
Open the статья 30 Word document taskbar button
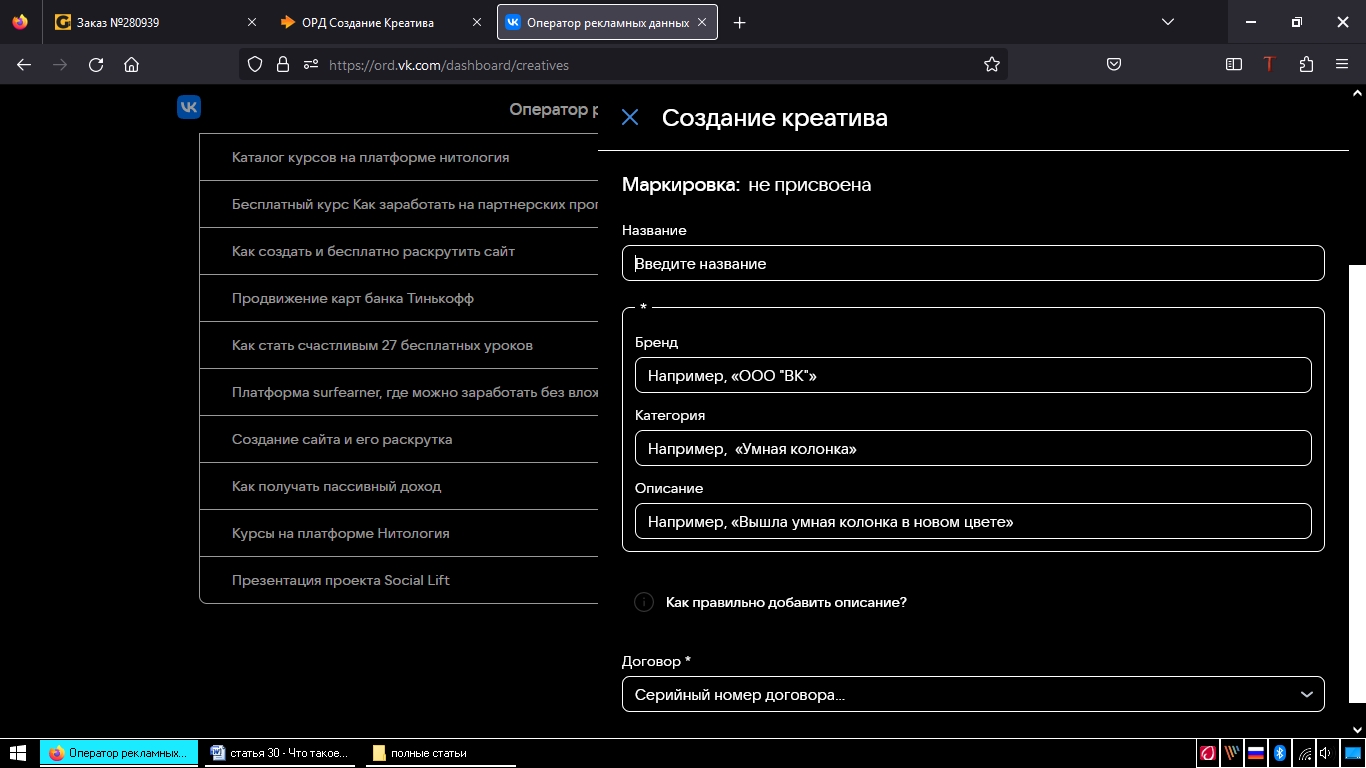(x=281, y=753)
